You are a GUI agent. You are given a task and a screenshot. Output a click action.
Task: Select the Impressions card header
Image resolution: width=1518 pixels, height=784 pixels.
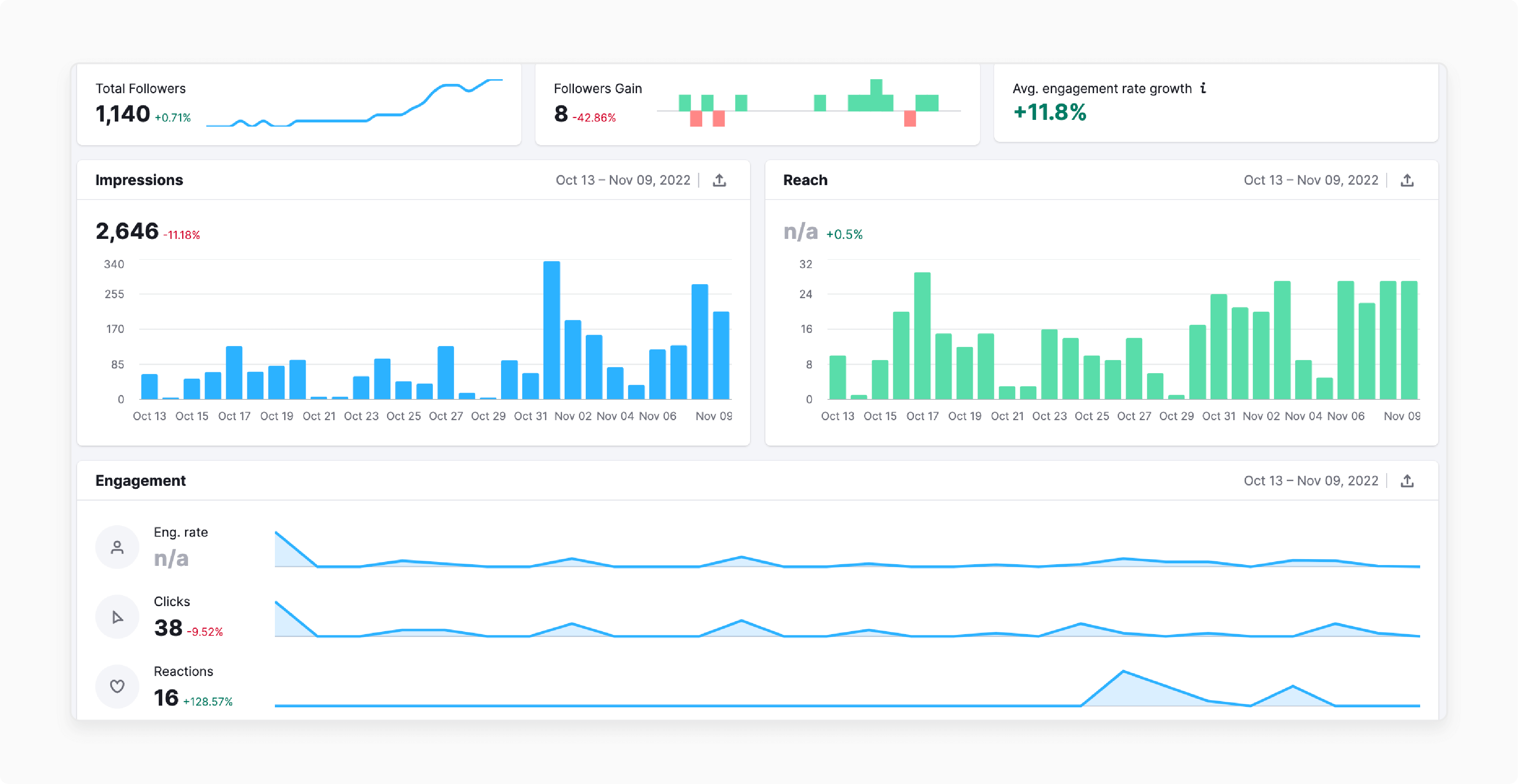point(139,180)
